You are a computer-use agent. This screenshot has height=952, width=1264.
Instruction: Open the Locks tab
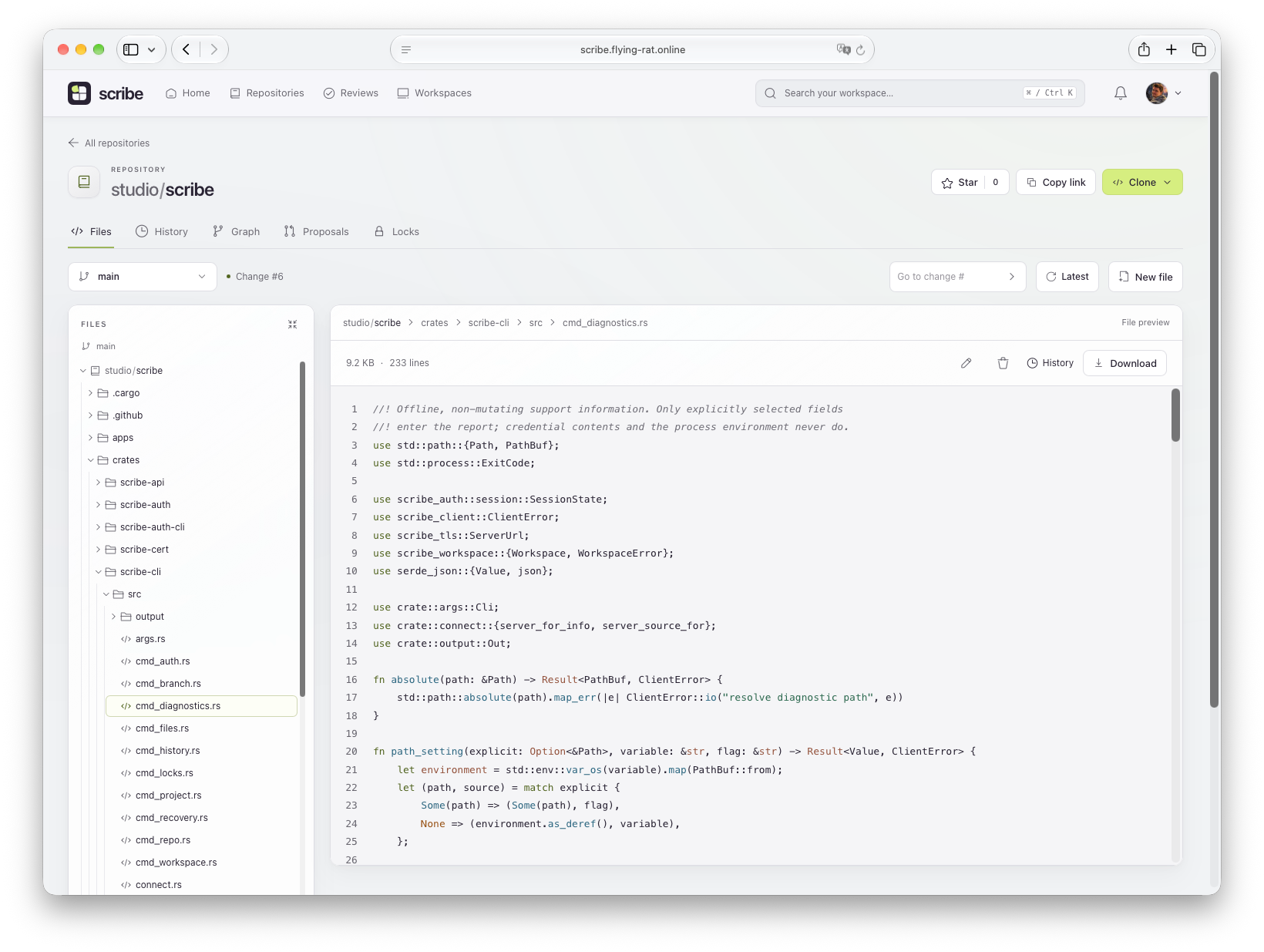[x=396, y=231]
